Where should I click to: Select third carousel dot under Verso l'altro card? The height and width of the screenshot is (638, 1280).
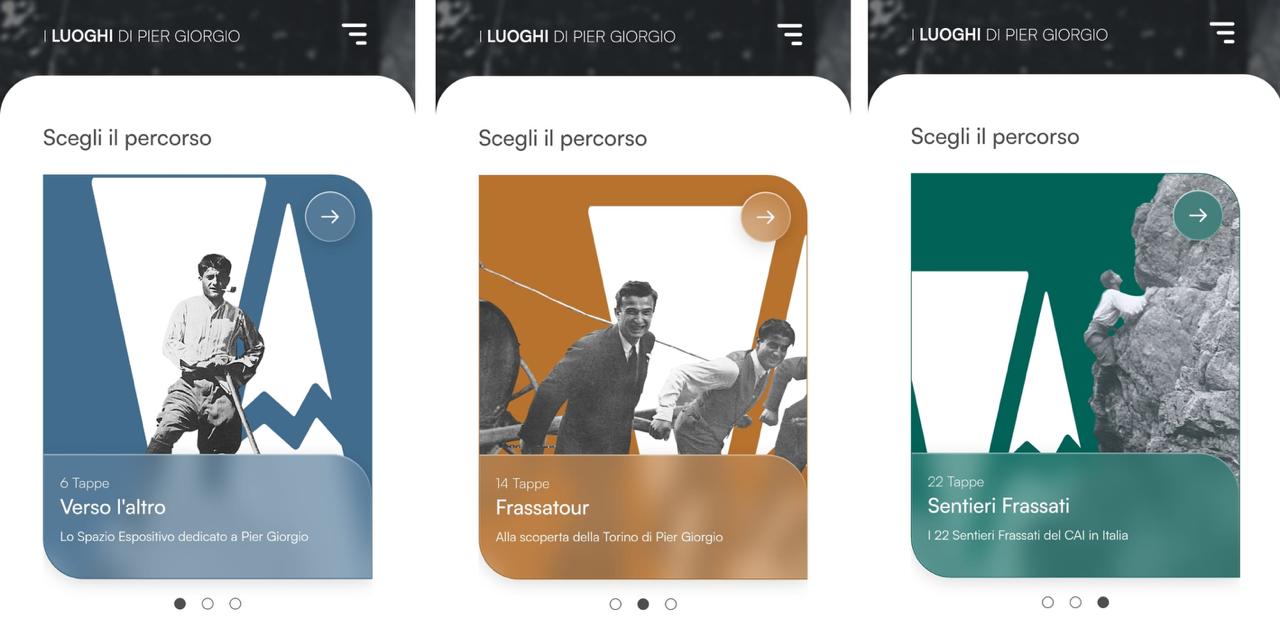point(236,604)
